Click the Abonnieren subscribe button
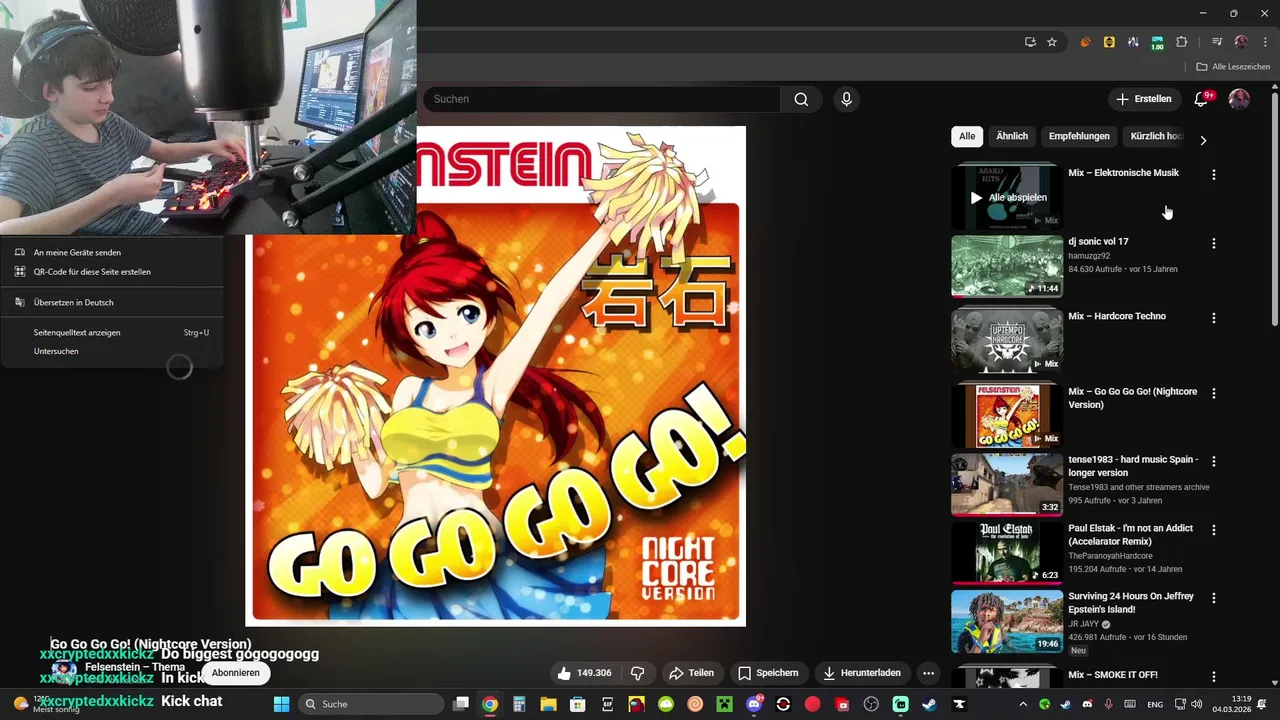Viewport: 1280px width, 720px height. coord(235,673)
